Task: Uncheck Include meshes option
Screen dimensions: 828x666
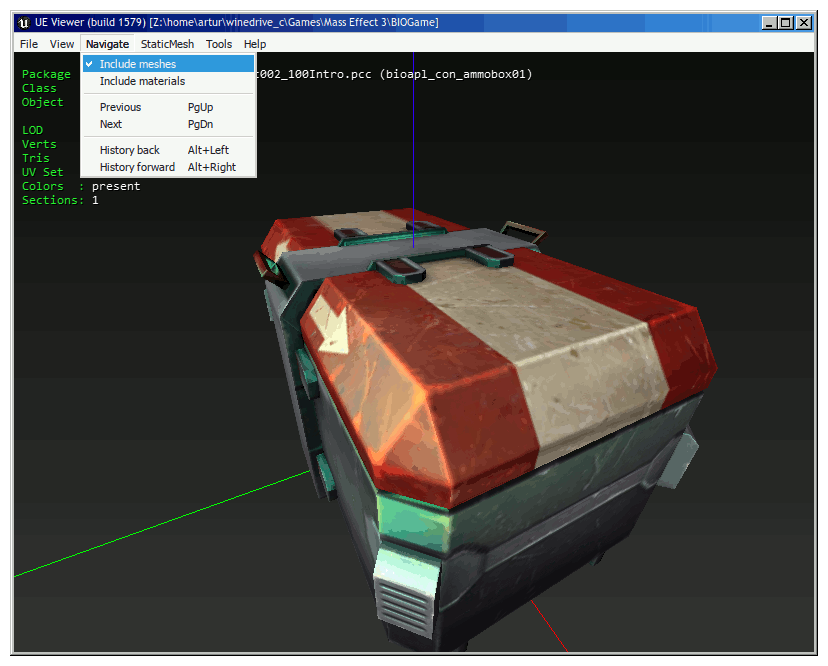Action: point(168,64)
